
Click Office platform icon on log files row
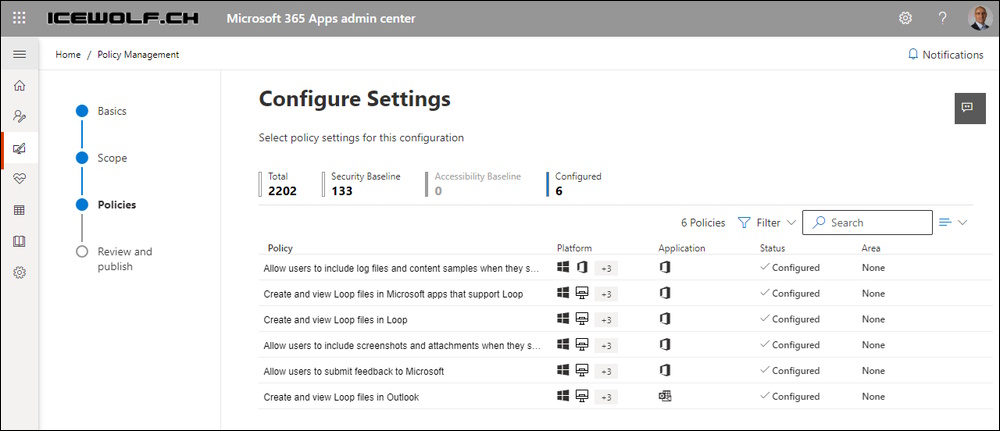click(x=582, y=267)
